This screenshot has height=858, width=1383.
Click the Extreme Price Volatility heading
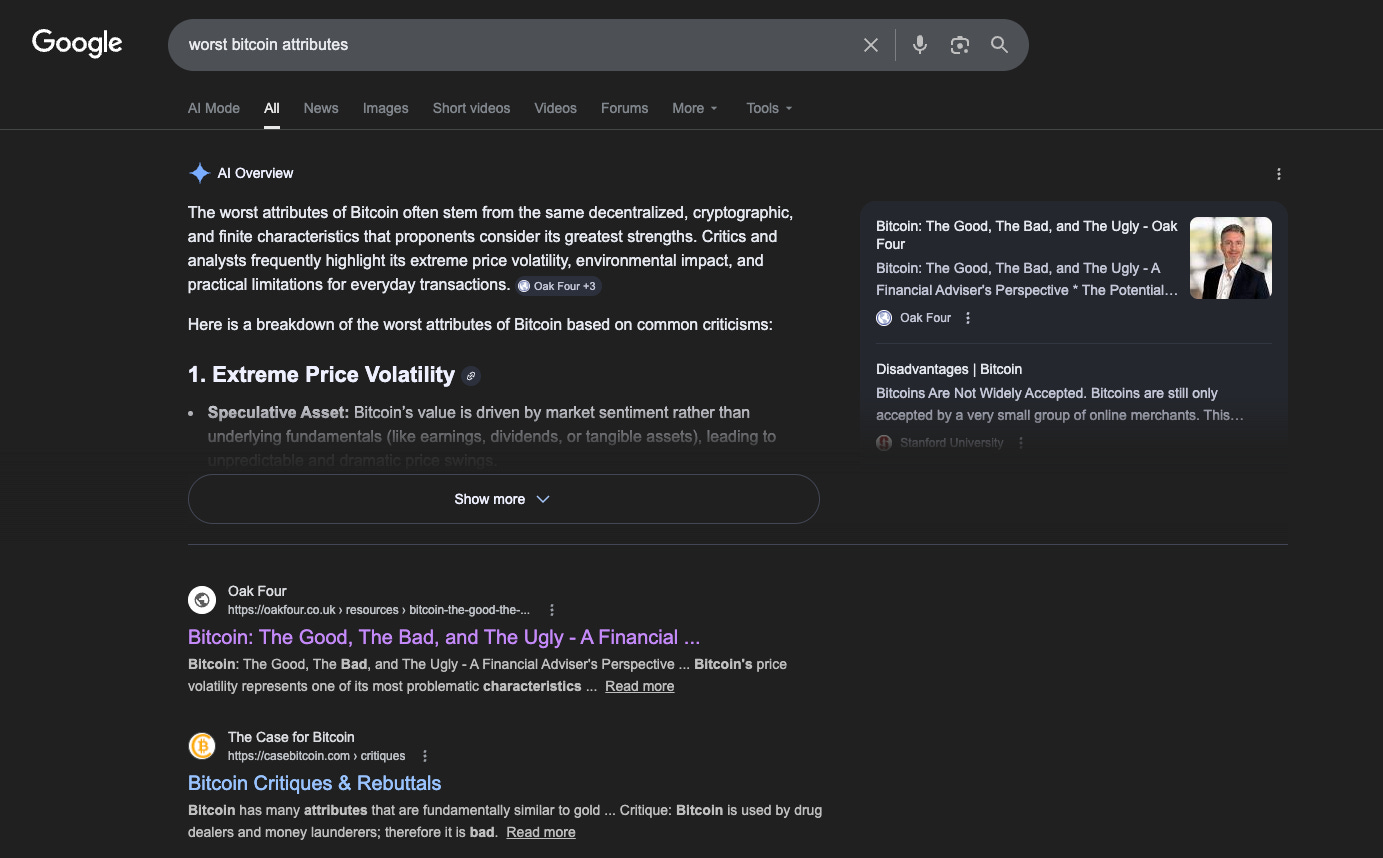[321, 375]
